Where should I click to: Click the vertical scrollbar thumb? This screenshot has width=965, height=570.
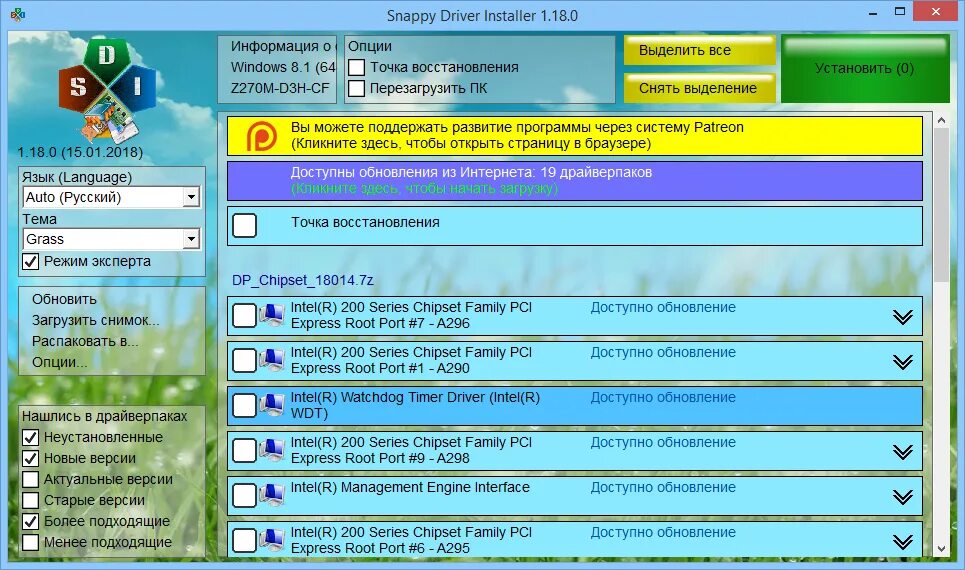[941, 206]
